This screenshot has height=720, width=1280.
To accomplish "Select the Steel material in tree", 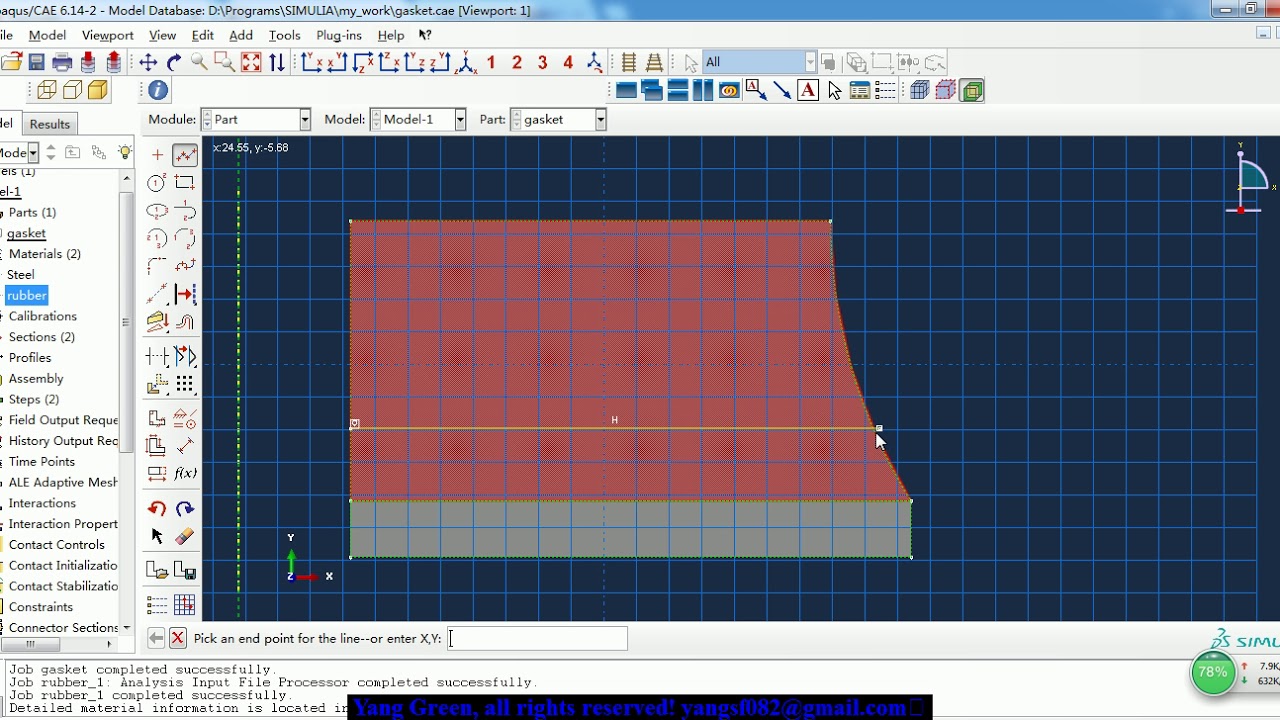I will click(21, 274).
